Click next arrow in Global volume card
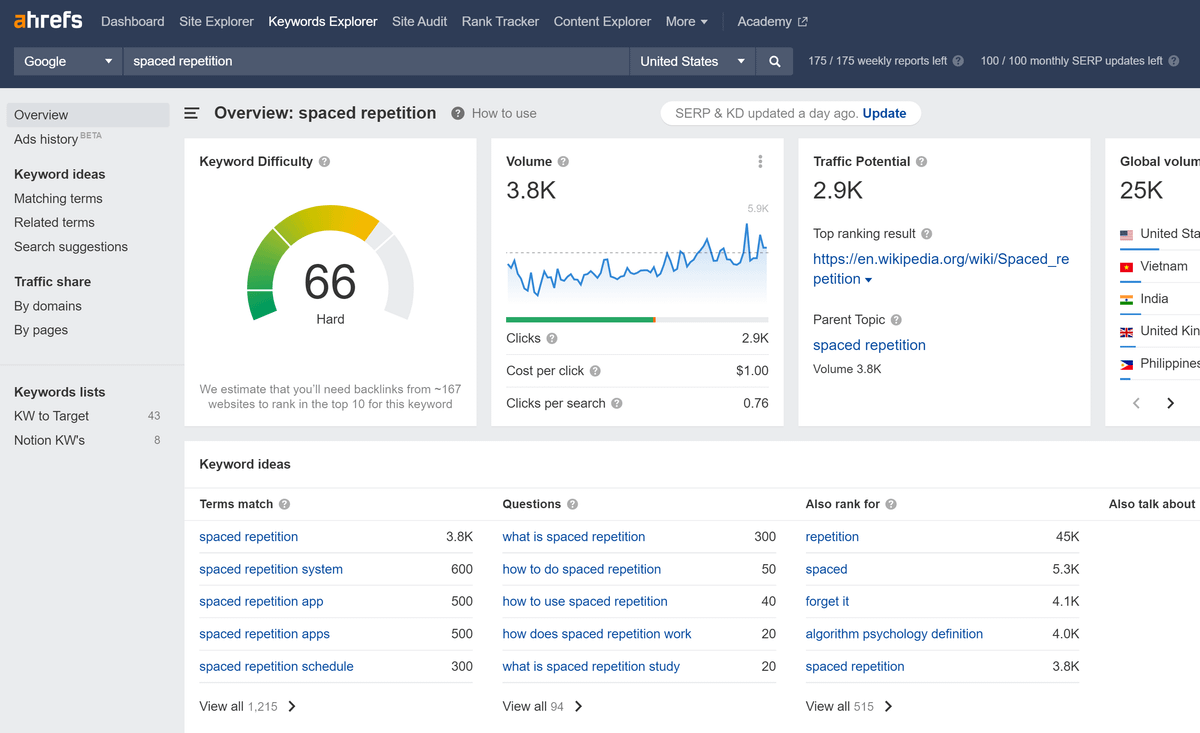 pyautogui.click(x=1170, y=403)
